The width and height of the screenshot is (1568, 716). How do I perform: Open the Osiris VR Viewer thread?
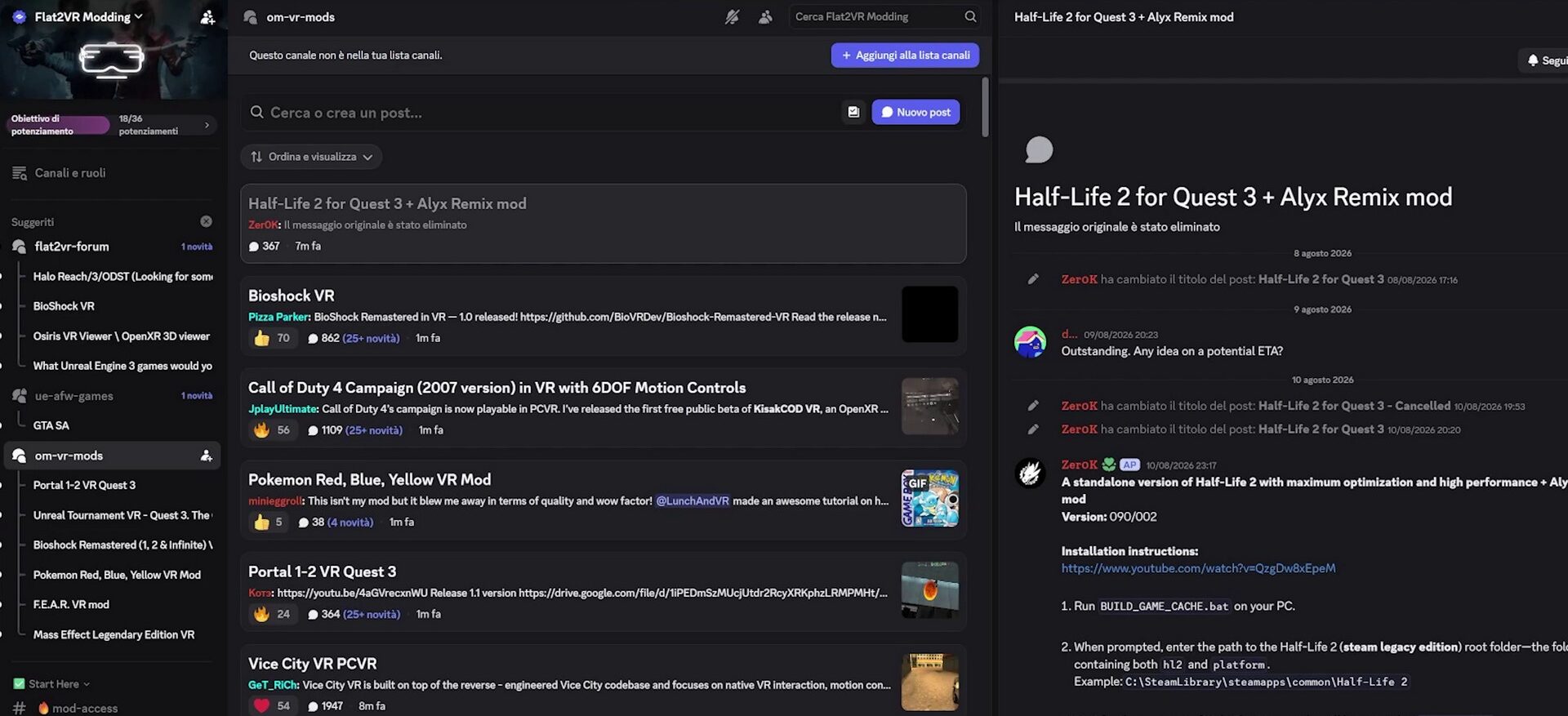(122, 336)
